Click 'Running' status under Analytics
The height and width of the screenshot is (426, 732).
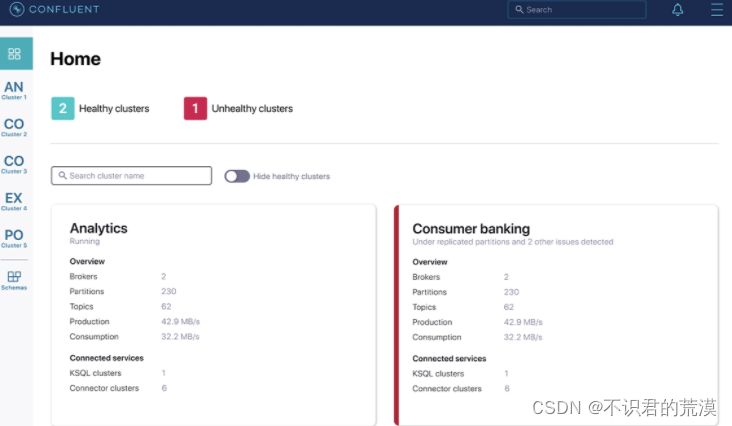pos(84,241)
